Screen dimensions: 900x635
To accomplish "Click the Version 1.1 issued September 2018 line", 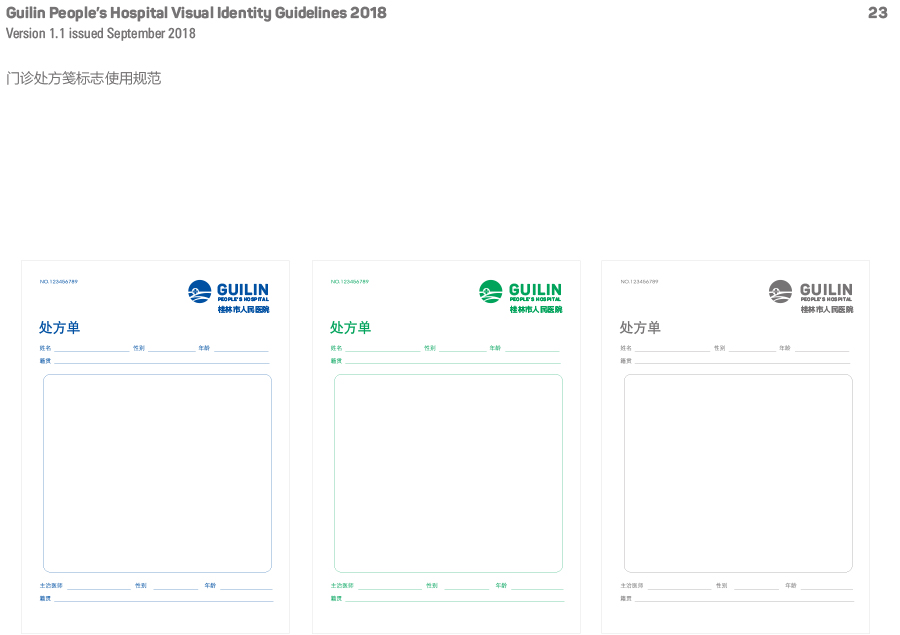I will tap(101, 34).
